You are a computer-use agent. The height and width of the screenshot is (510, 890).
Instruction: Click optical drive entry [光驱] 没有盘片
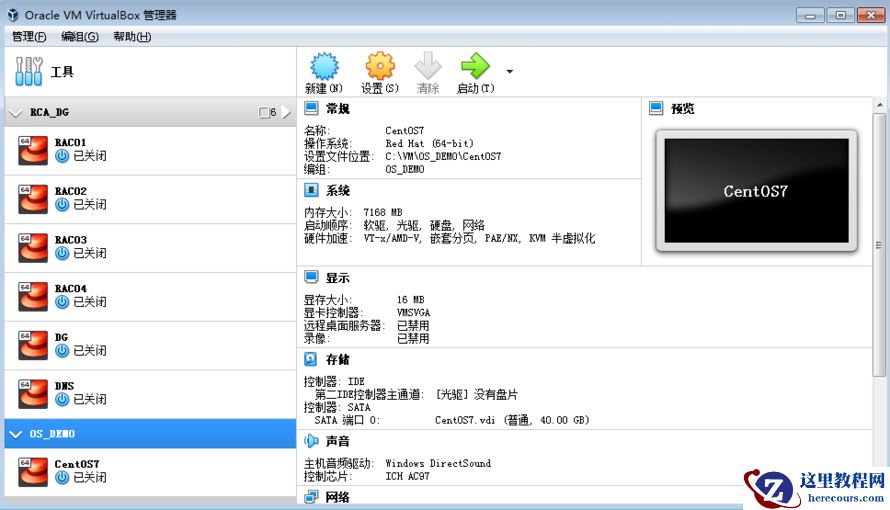(477, 394)
